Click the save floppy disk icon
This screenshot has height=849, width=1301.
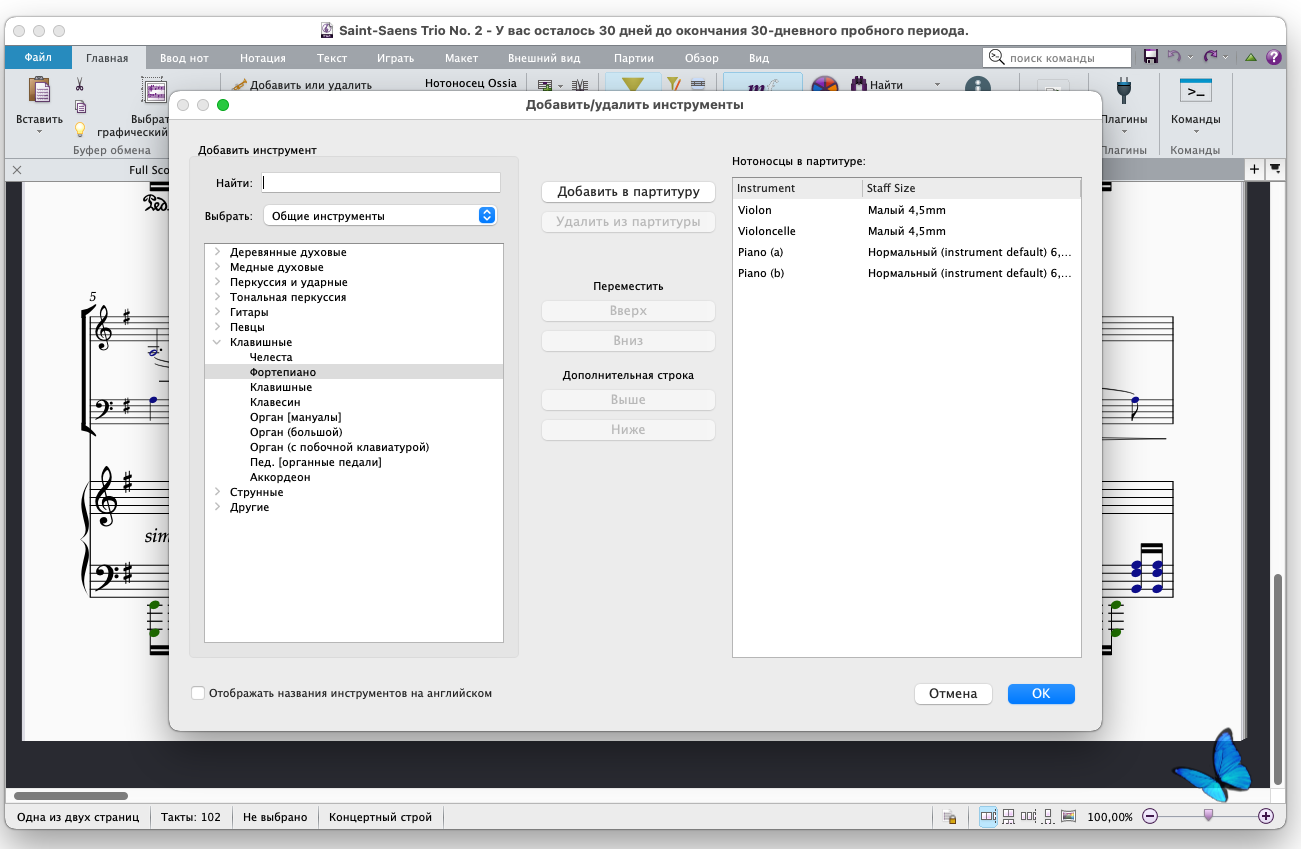[x=1152, y=57]
